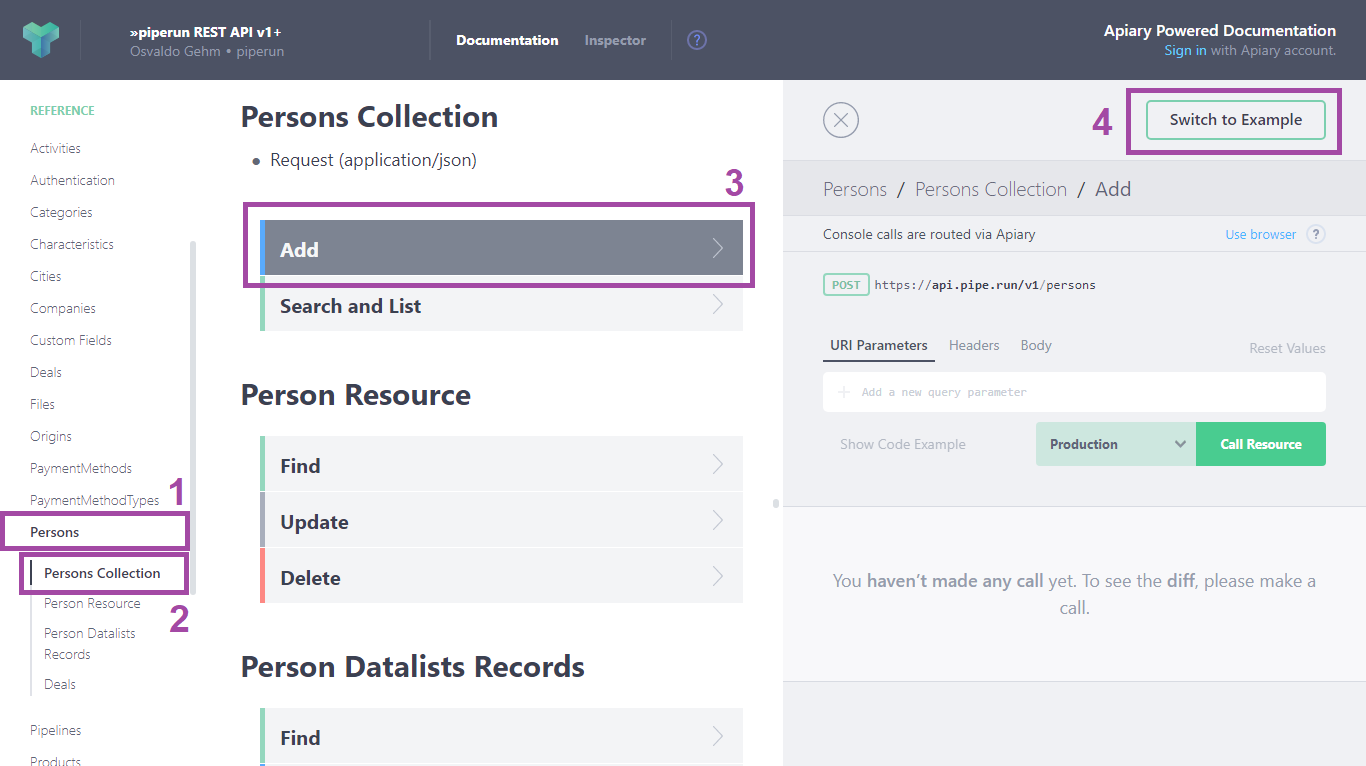Click the Persons breadcrumb
The width and height of the screenshot is (1366, 766).
(855, 189)
